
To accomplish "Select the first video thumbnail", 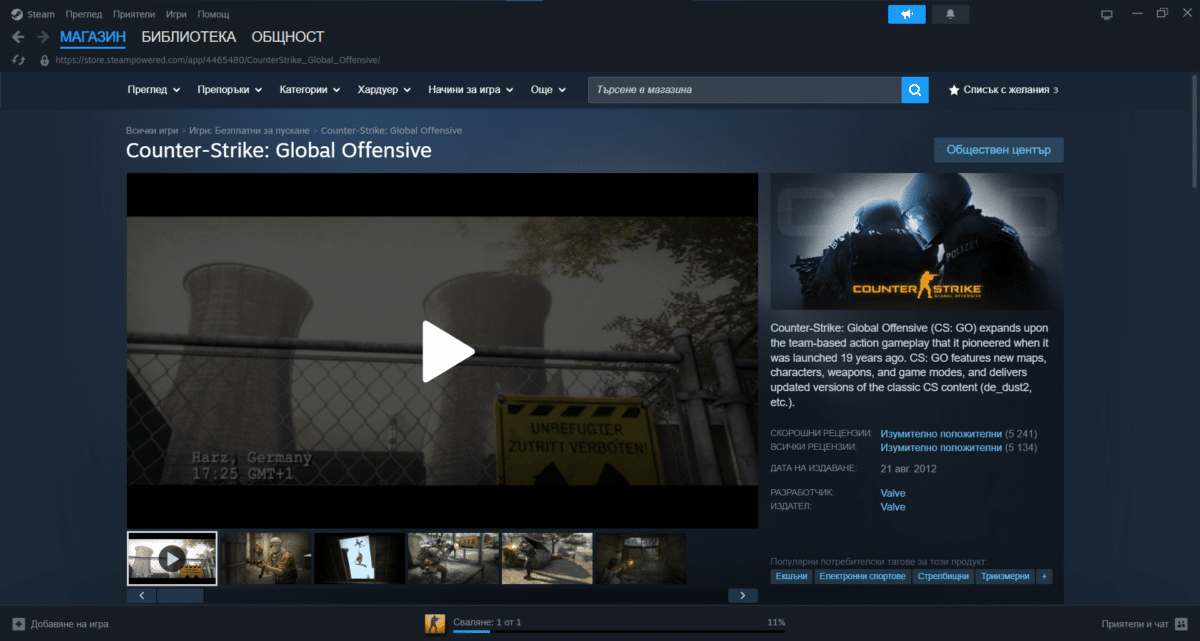I will (172, 558).
